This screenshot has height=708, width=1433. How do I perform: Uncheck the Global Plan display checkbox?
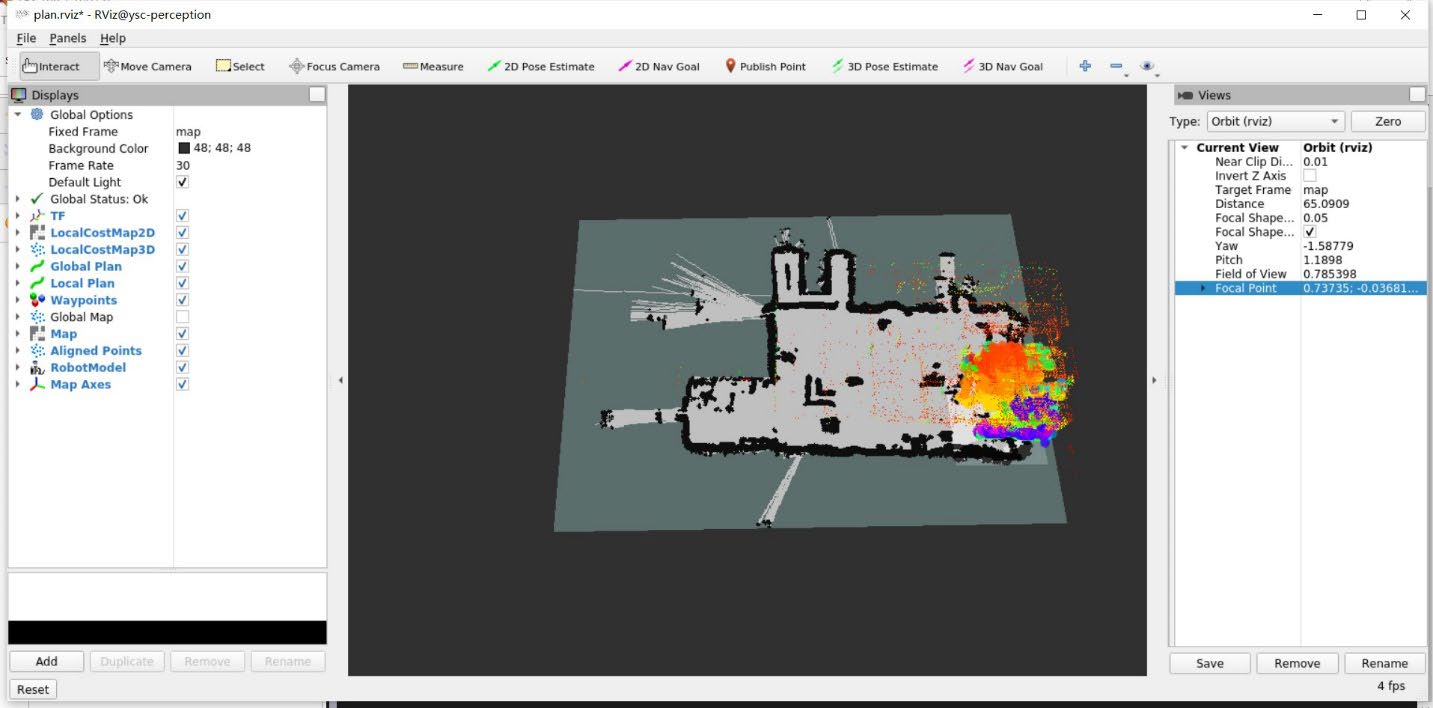[x=182, y=266]
